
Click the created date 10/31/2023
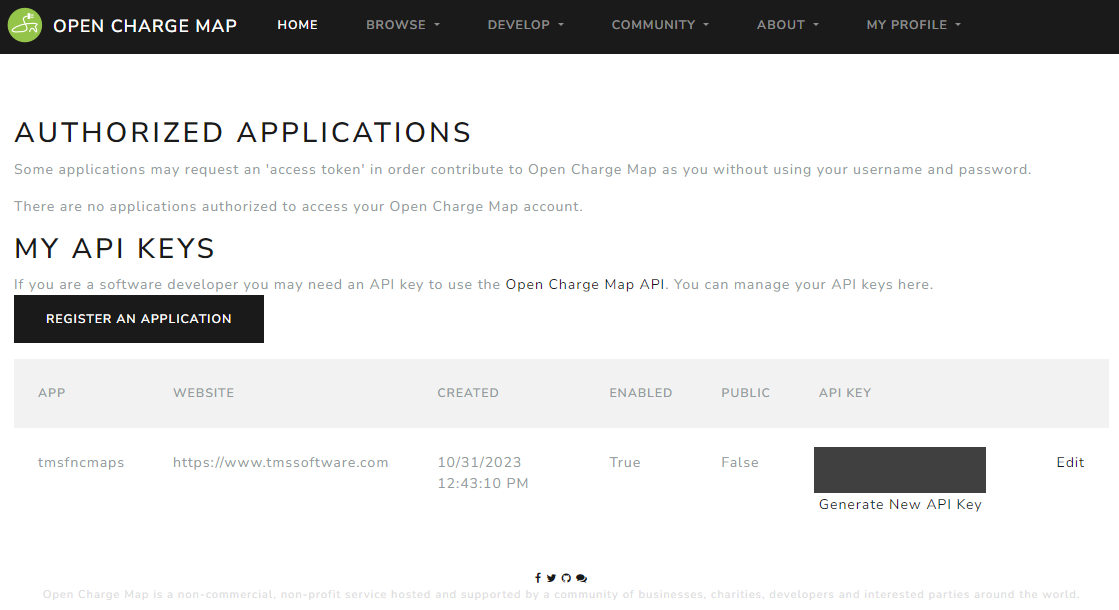pyautogui.click(x=480, y=462)
